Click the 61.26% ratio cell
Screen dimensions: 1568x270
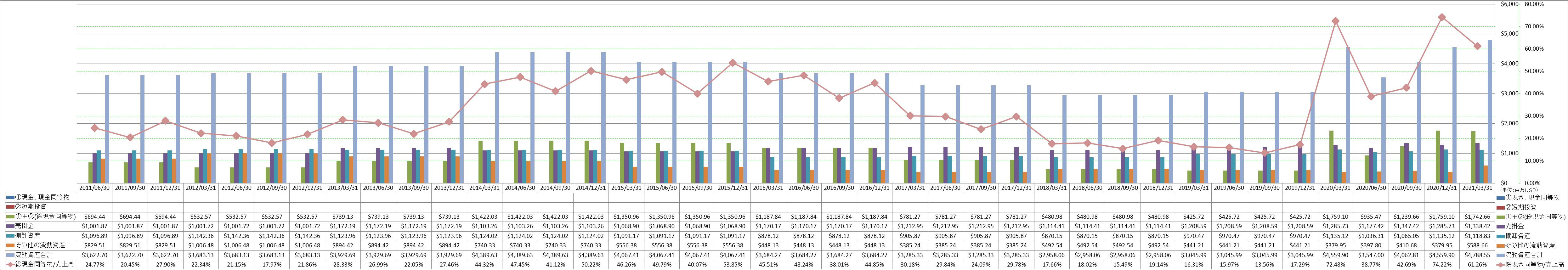[x=1477, y=265]
